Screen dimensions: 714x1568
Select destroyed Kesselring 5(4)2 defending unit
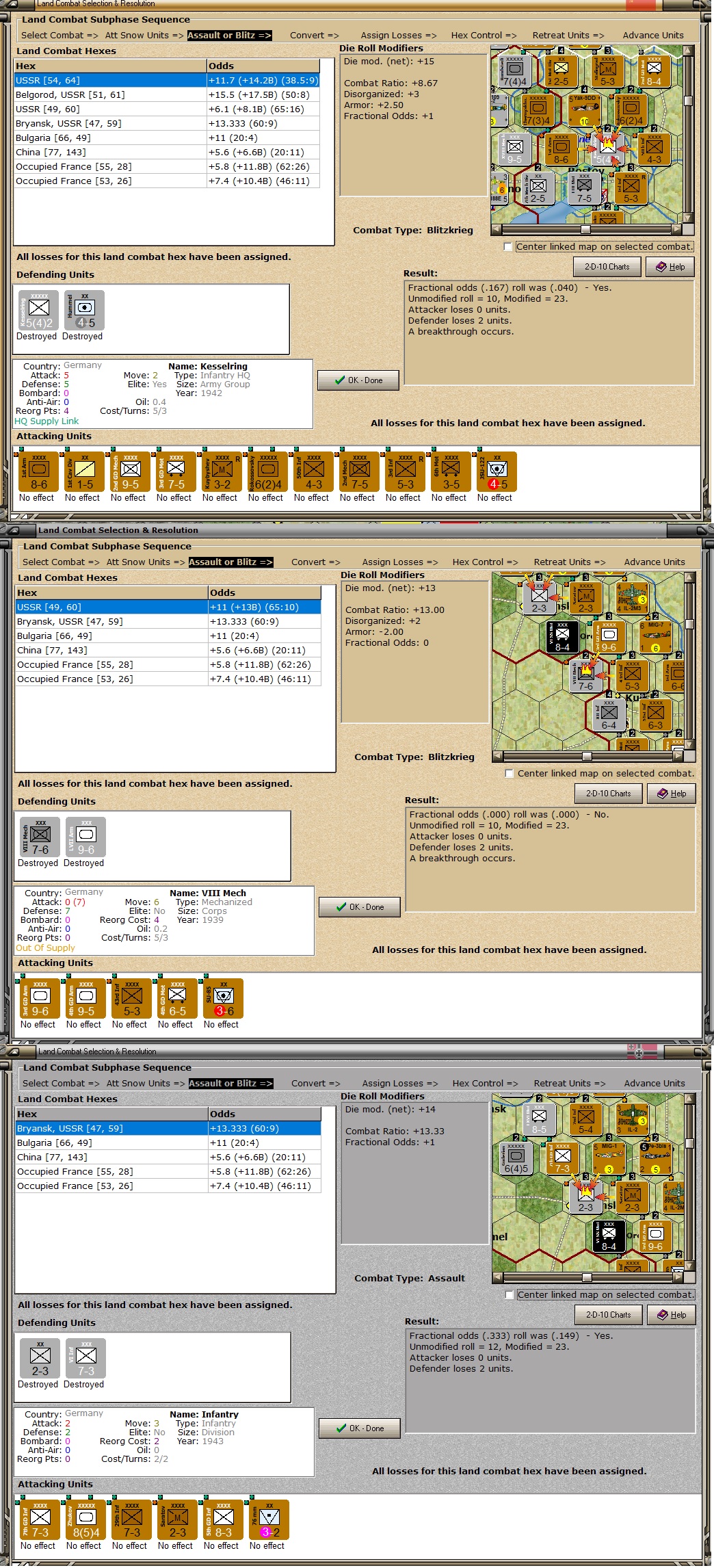coord(38,310)
